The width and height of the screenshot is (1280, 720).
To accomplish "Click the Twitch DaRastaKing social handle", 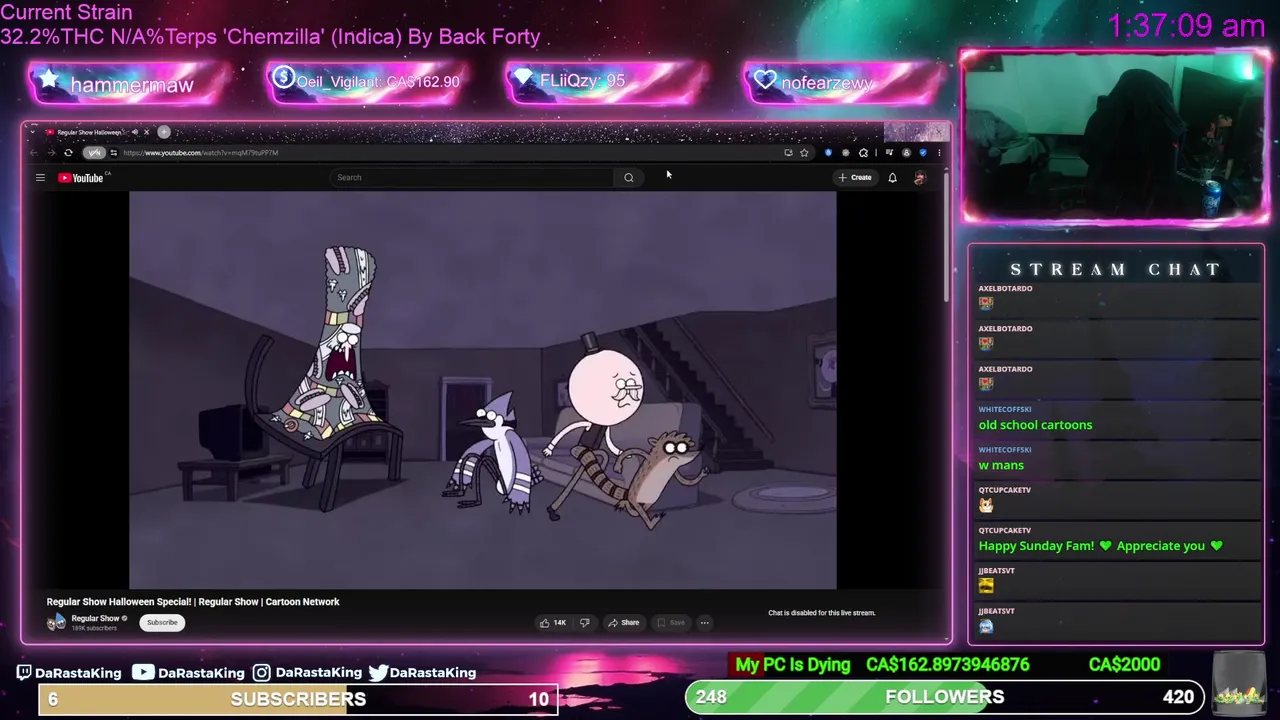I will [x=69, y=673].
